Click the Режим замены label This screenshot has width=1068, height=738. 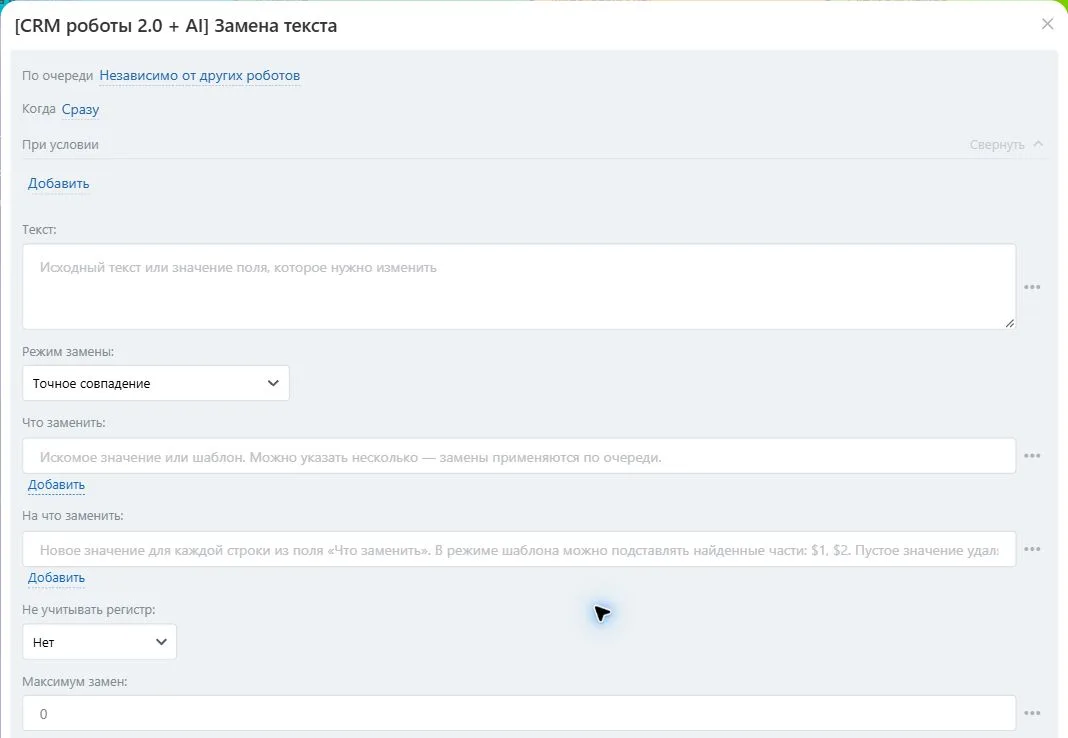68,352
